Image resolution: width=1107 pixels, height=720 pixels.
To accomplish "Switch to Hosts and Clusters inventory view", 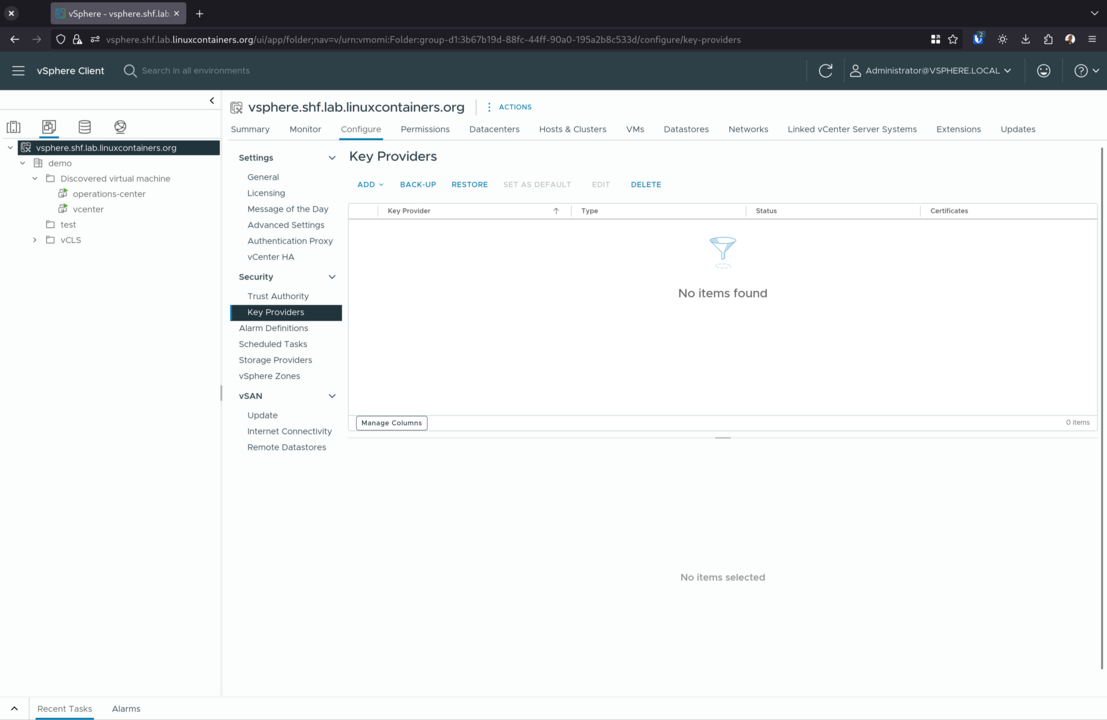I will pos(13,127).
